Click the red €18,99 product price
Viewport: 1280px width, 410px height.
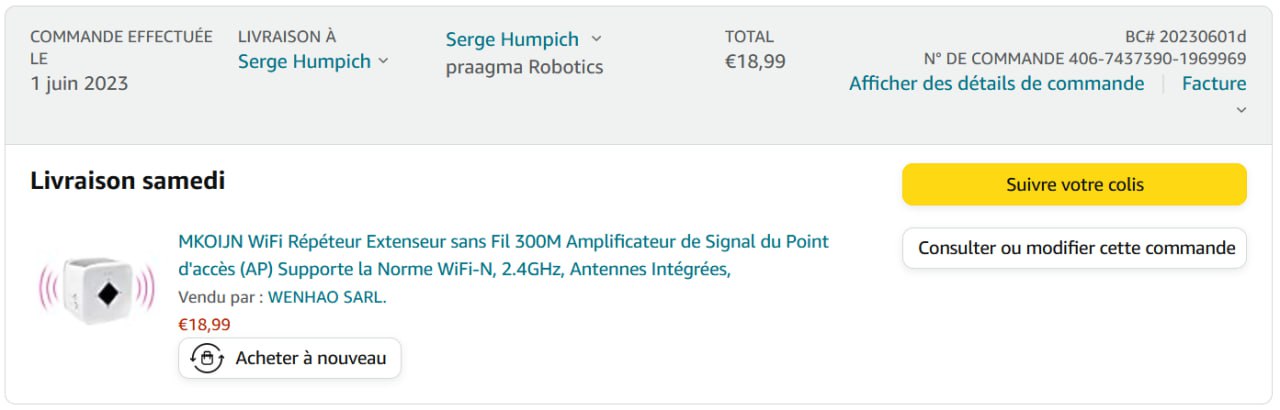[x=204, y=324]
